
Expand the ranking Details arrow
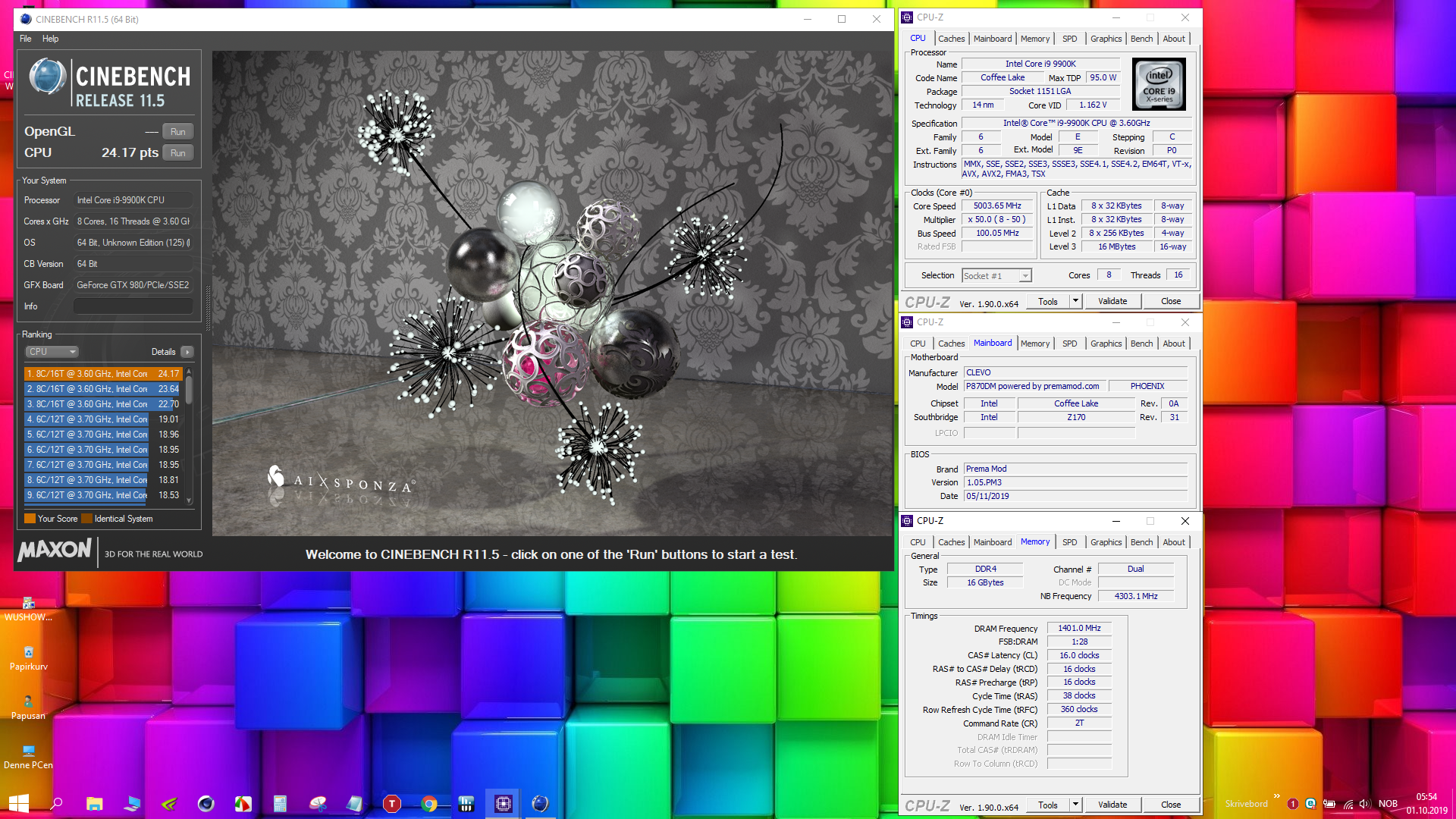click(x=187, y=352)
